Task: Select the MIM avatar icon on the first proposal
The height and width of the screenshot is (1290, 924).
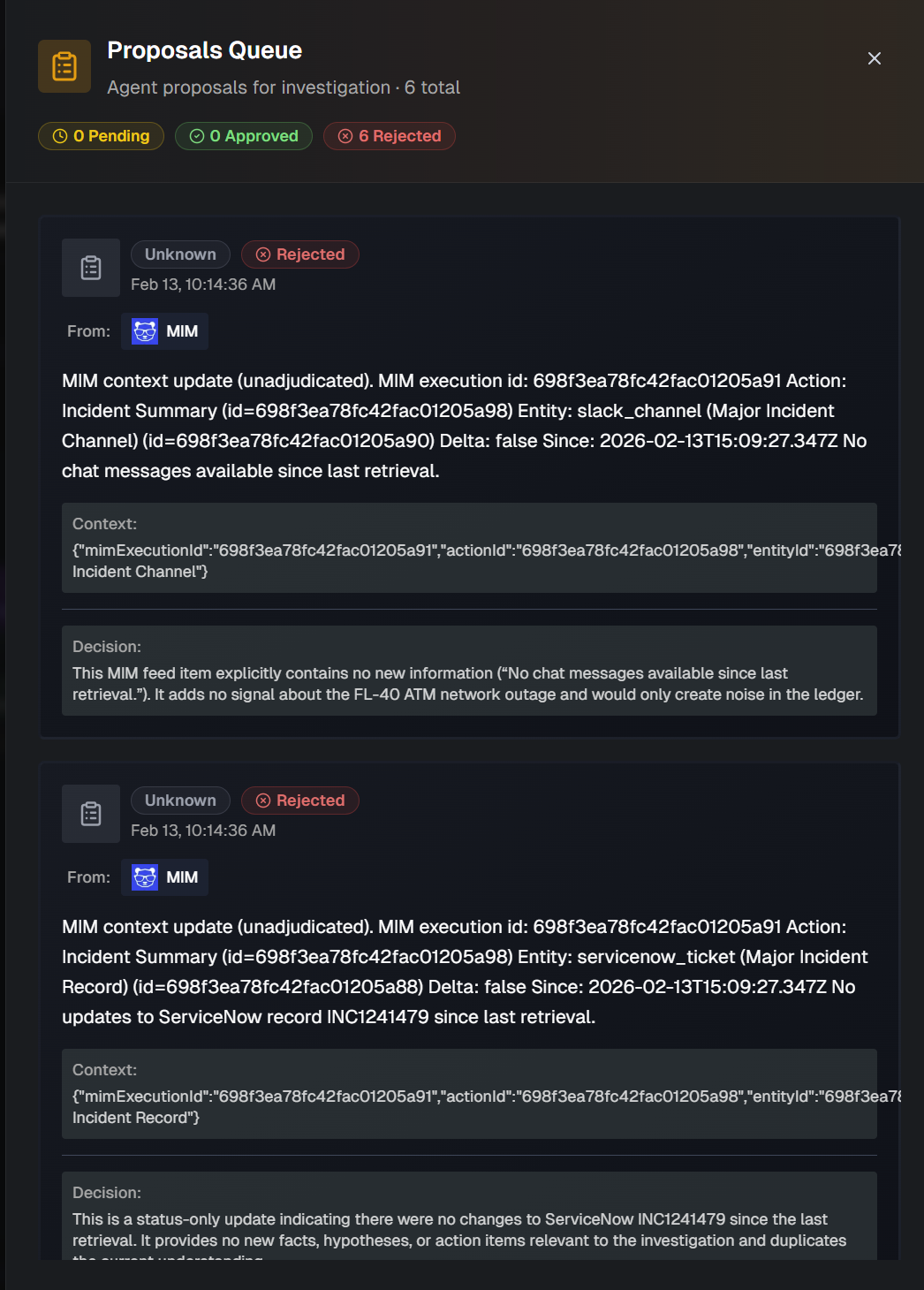Action: coord(144,330)
